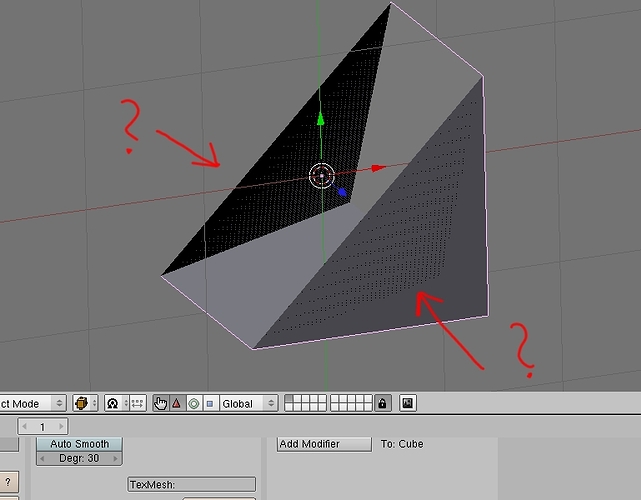The width and height of the screenshot is (641, 500).
Task: Open the viewport draw type cube menu
Action: point(85,404)
